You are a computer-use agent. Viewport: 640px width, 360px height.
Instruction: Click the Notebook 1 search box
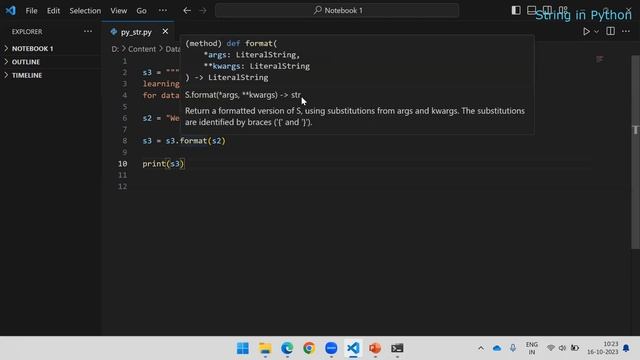pos(337,10)
